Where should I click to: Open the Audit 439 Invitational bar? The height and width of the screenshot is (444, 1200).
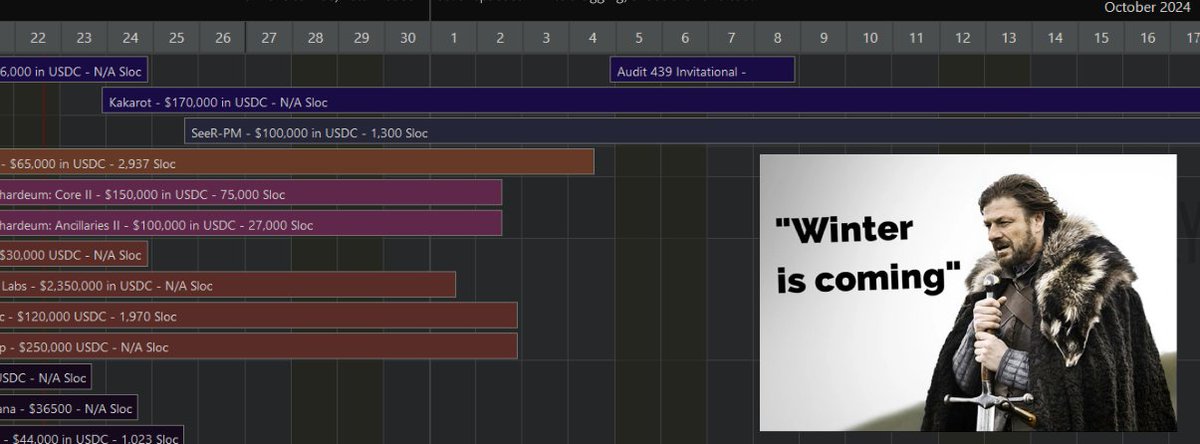(702, 70)
